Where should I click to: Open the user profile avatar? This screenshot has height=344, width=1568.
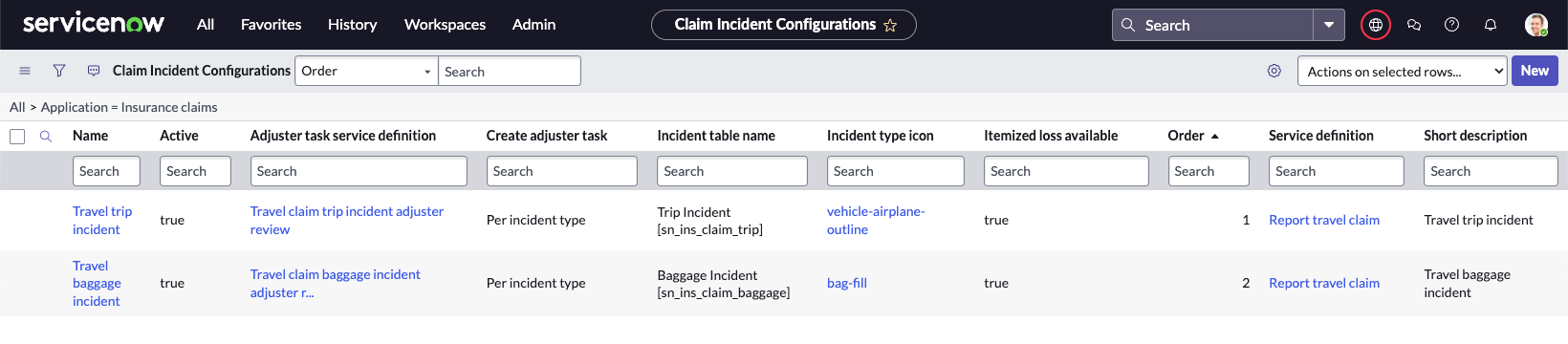(1535, 25)
